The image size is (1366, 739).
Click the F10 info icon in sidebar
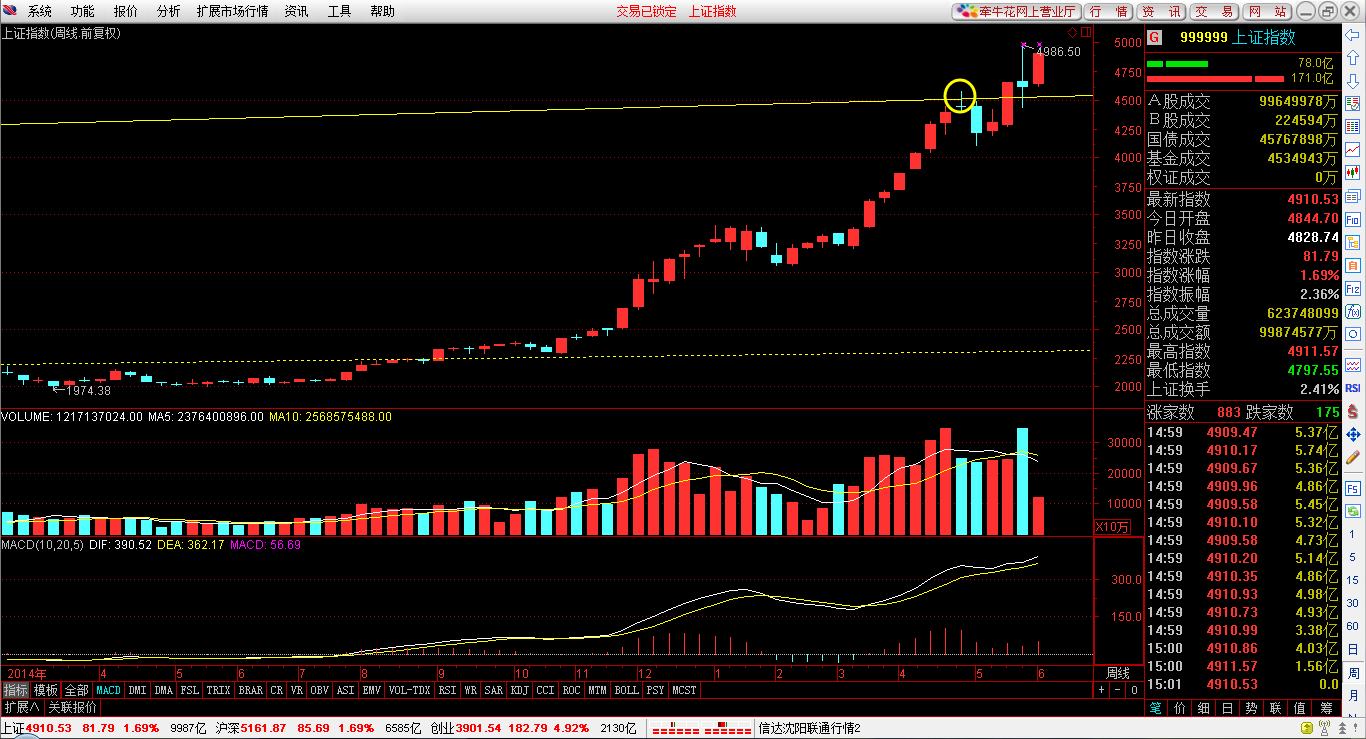click(1353, 219)
